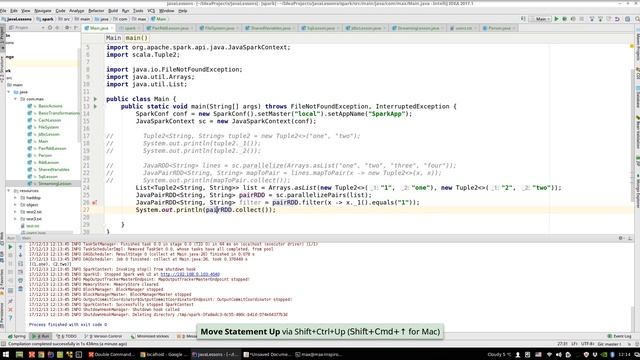Screen dimensions: 640x360
Task: Switch to the Main.java editor tab
Action: (98, 28)
